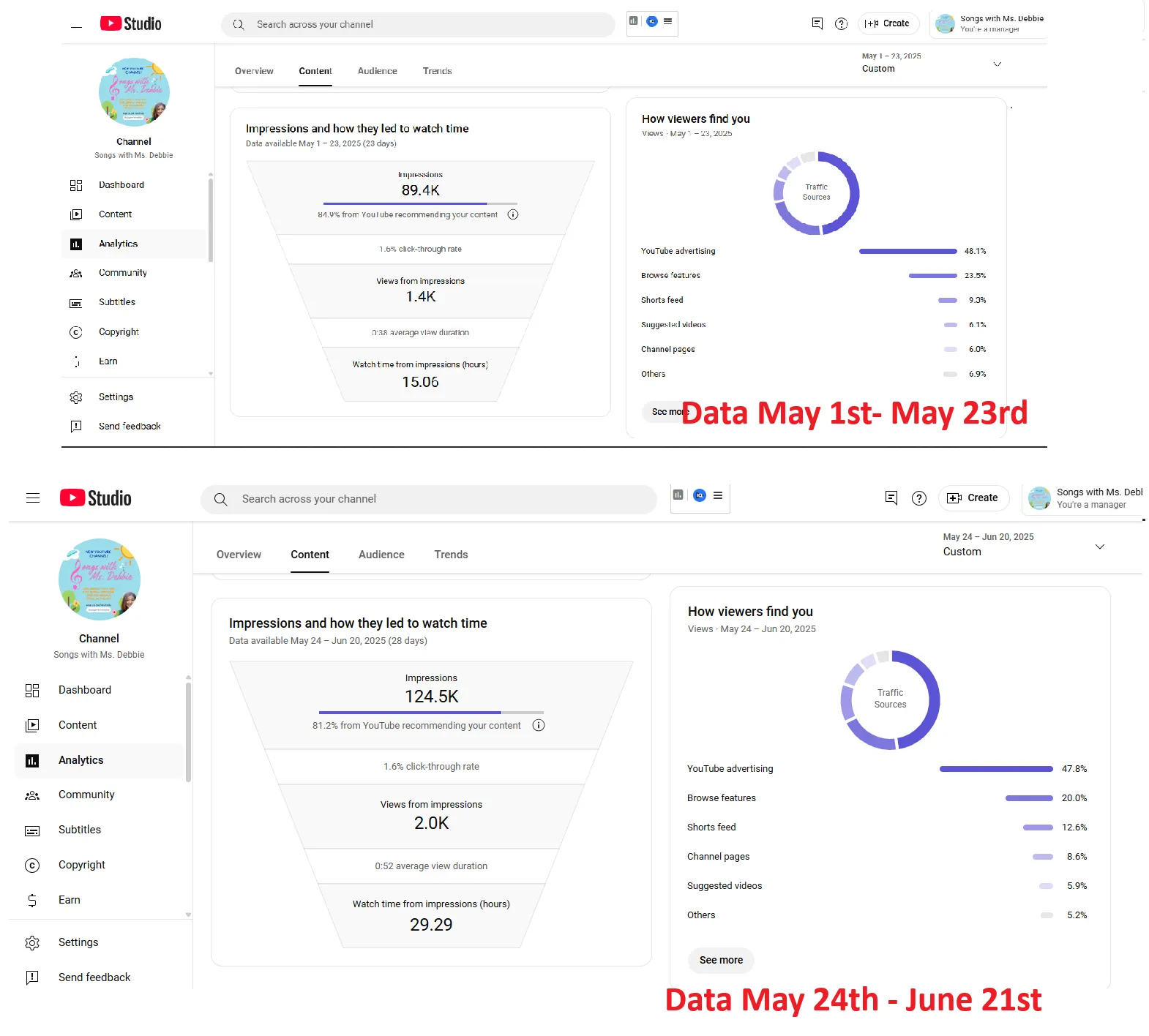Switch to the Audience tab in the lower screenshot
This screenshot has height=1036, width=1149.
pyautogui.click(x=381, y=555)
